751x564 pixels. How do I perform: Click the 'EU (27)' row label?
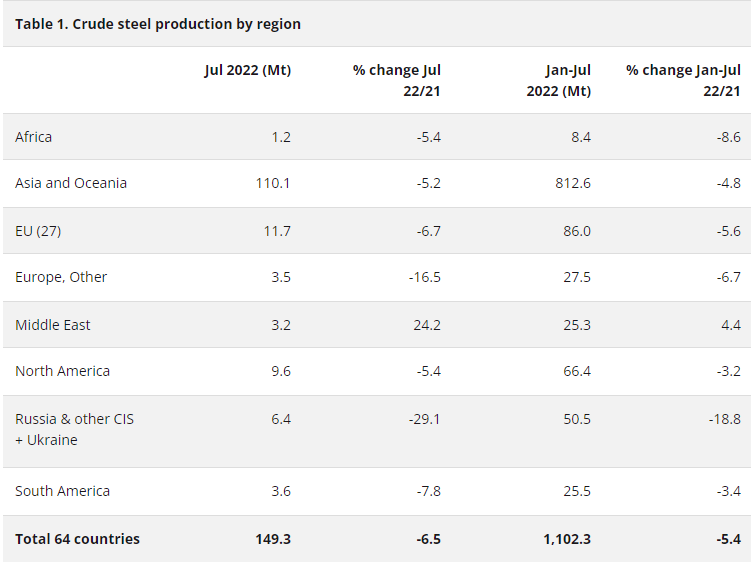40,231
